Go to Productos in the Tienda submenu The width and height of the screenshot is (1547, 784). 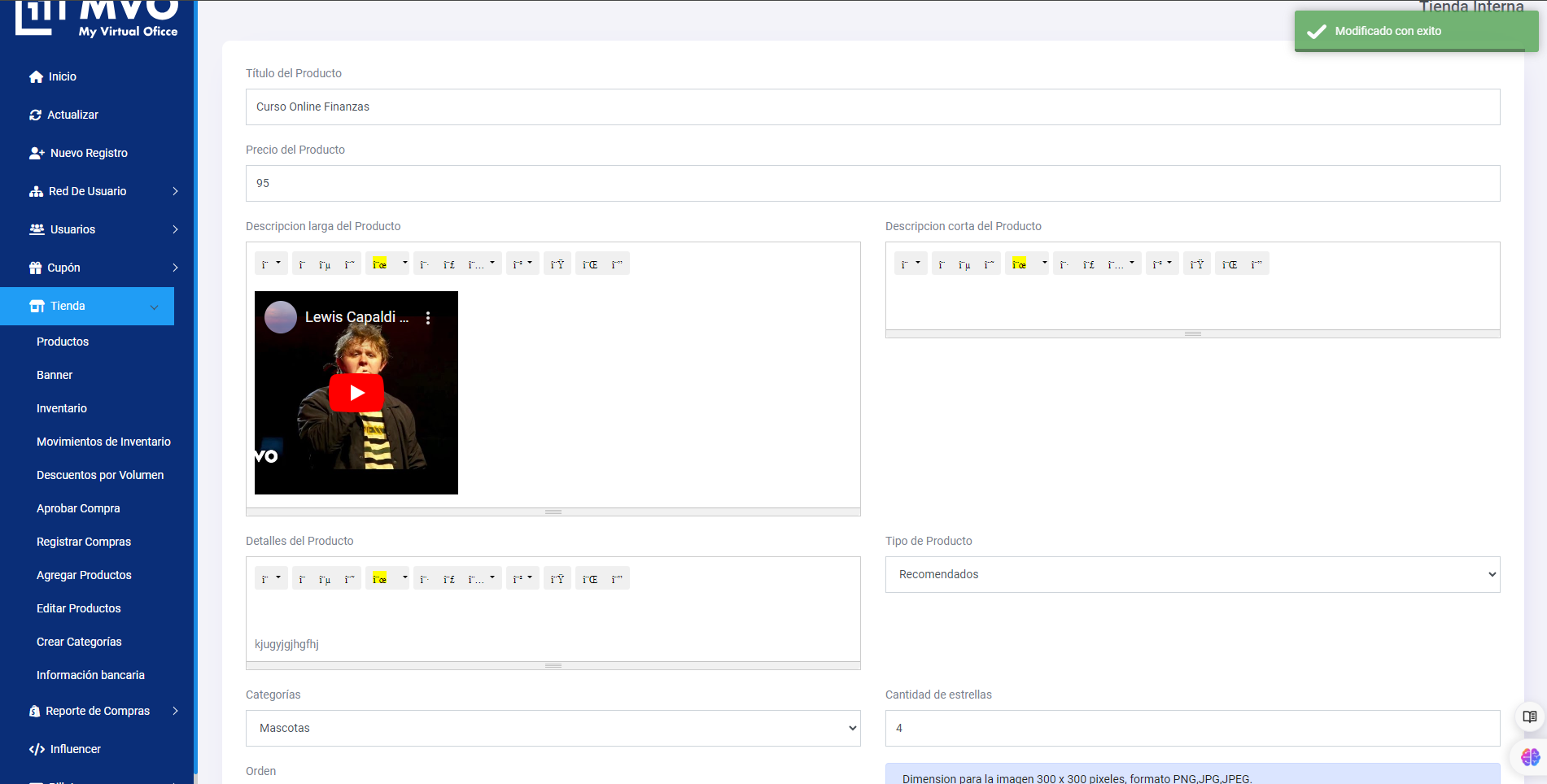pos(63,342)
